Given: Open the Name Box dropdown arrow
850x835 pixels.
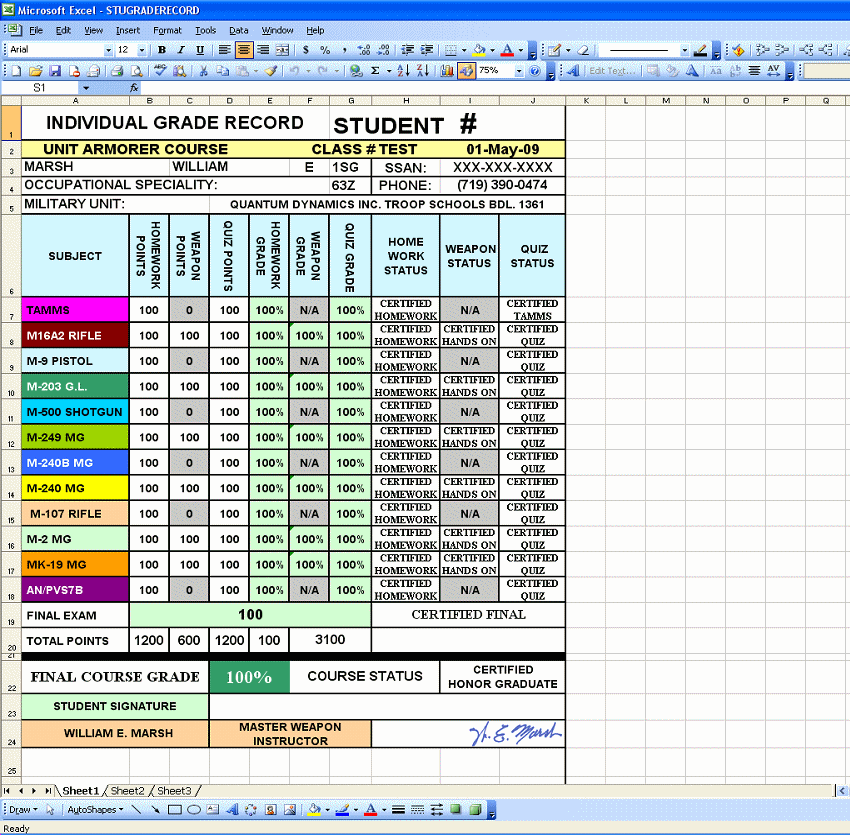Looking at the screenshot, I should tap(86, 88).
